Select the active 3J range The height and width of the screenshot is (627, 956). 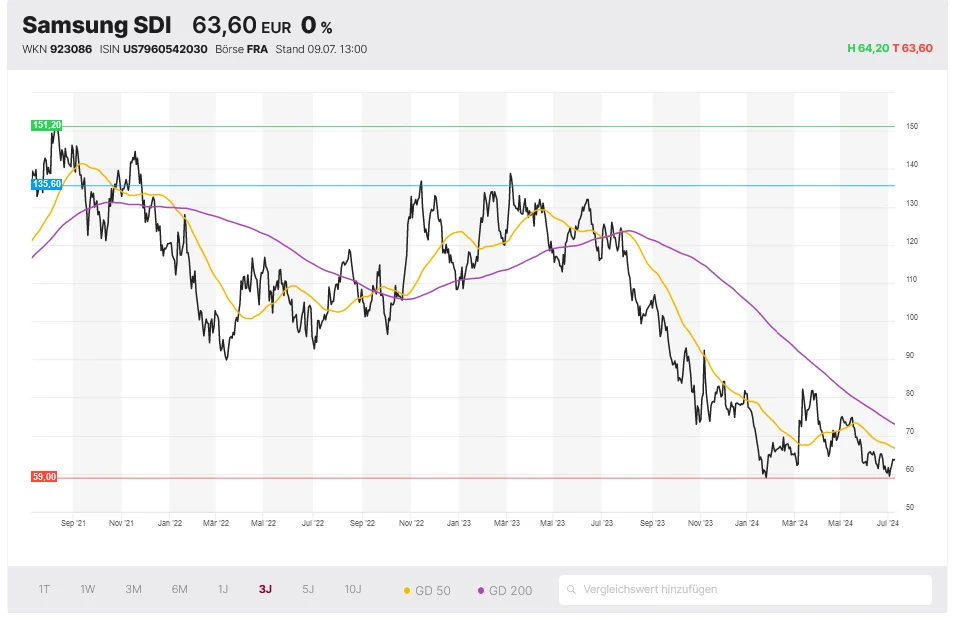pyautogui.click(x=265, y=590)
